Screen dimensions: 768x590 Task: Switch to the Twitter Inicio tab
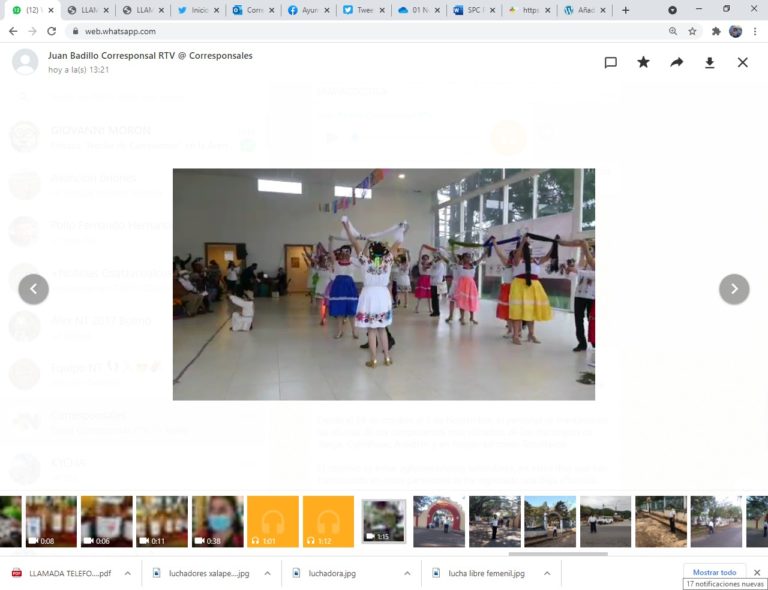tap(196, 10)
